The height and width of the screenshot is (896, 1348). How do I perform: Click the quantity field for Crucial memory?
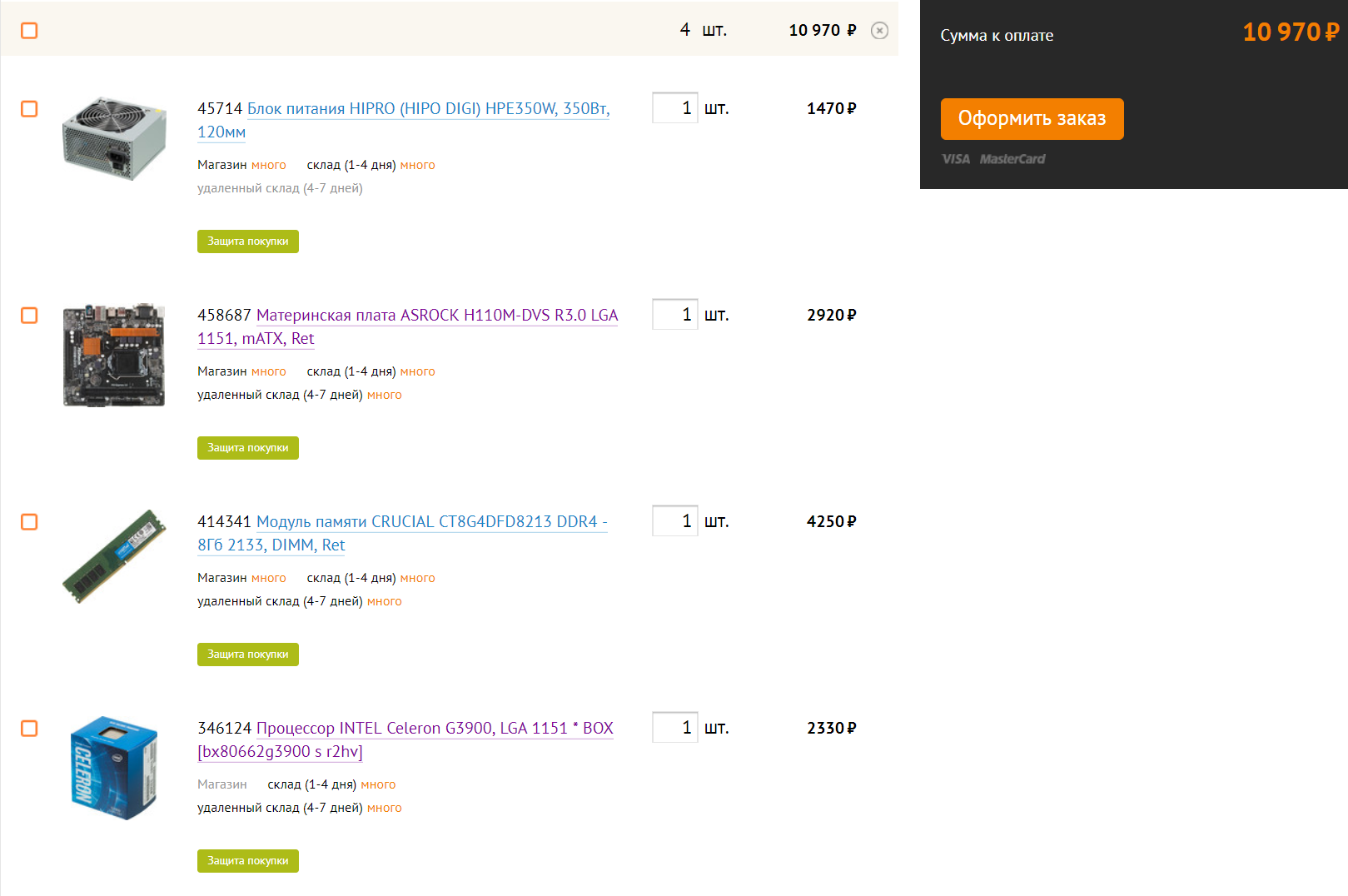(x=674, y=521)
